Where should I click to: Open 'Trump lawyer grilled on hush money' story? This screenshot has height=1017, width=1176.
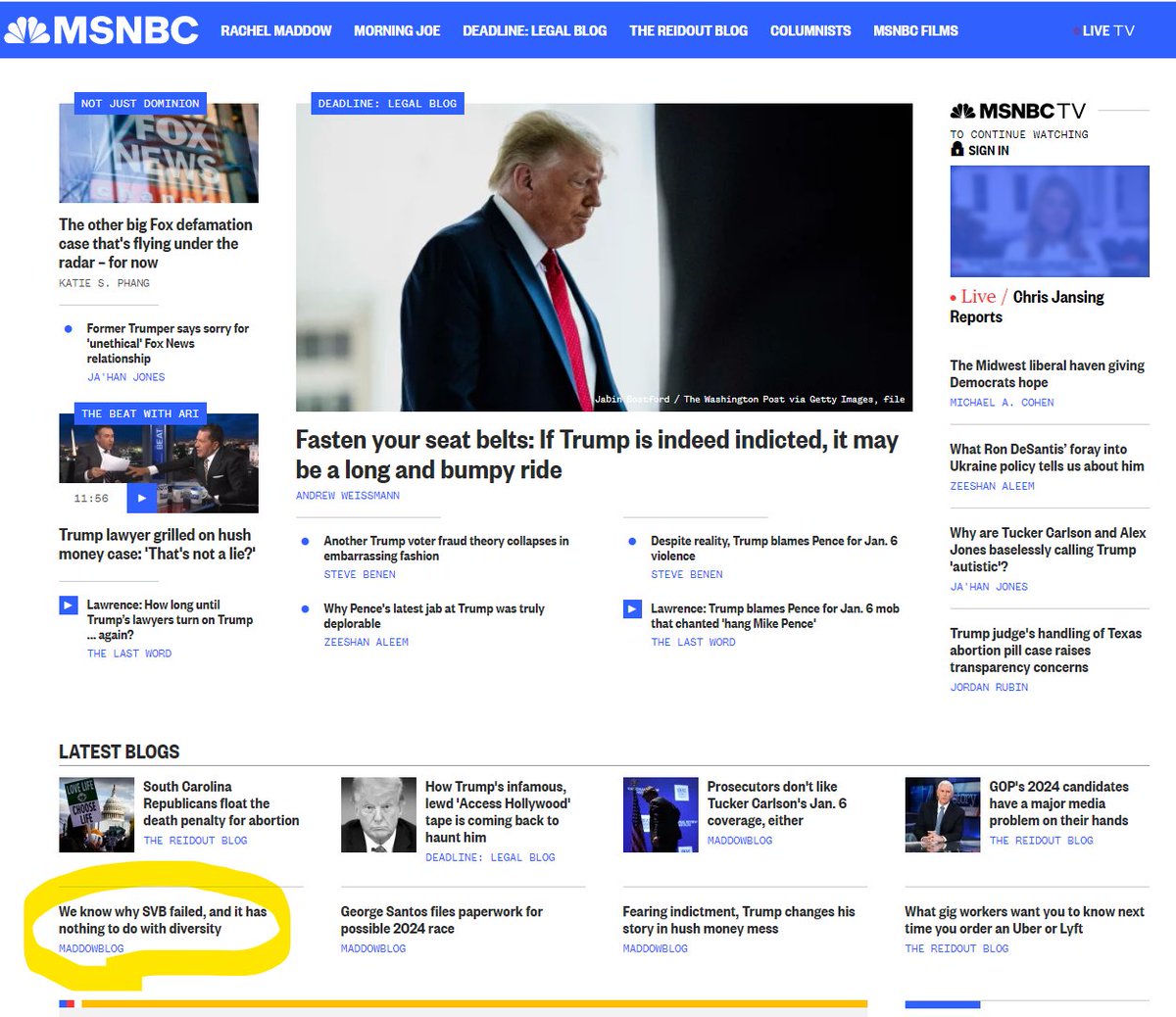157,544
